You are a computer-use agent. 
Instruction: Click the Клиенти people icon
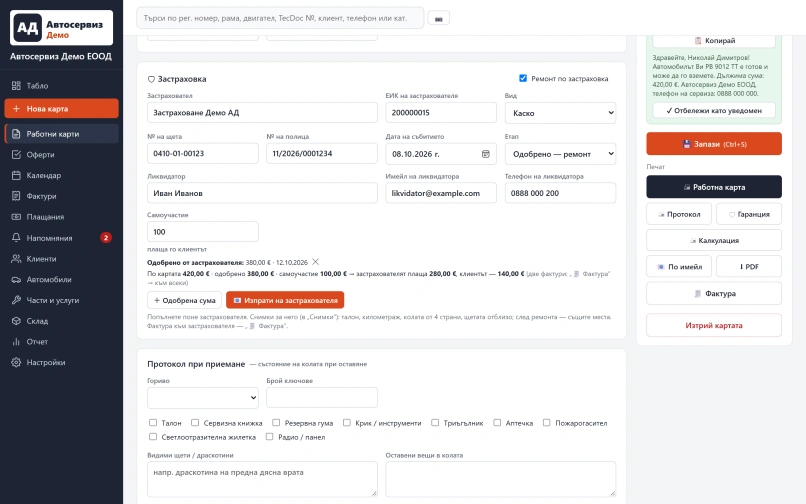[x=16, y=259]
